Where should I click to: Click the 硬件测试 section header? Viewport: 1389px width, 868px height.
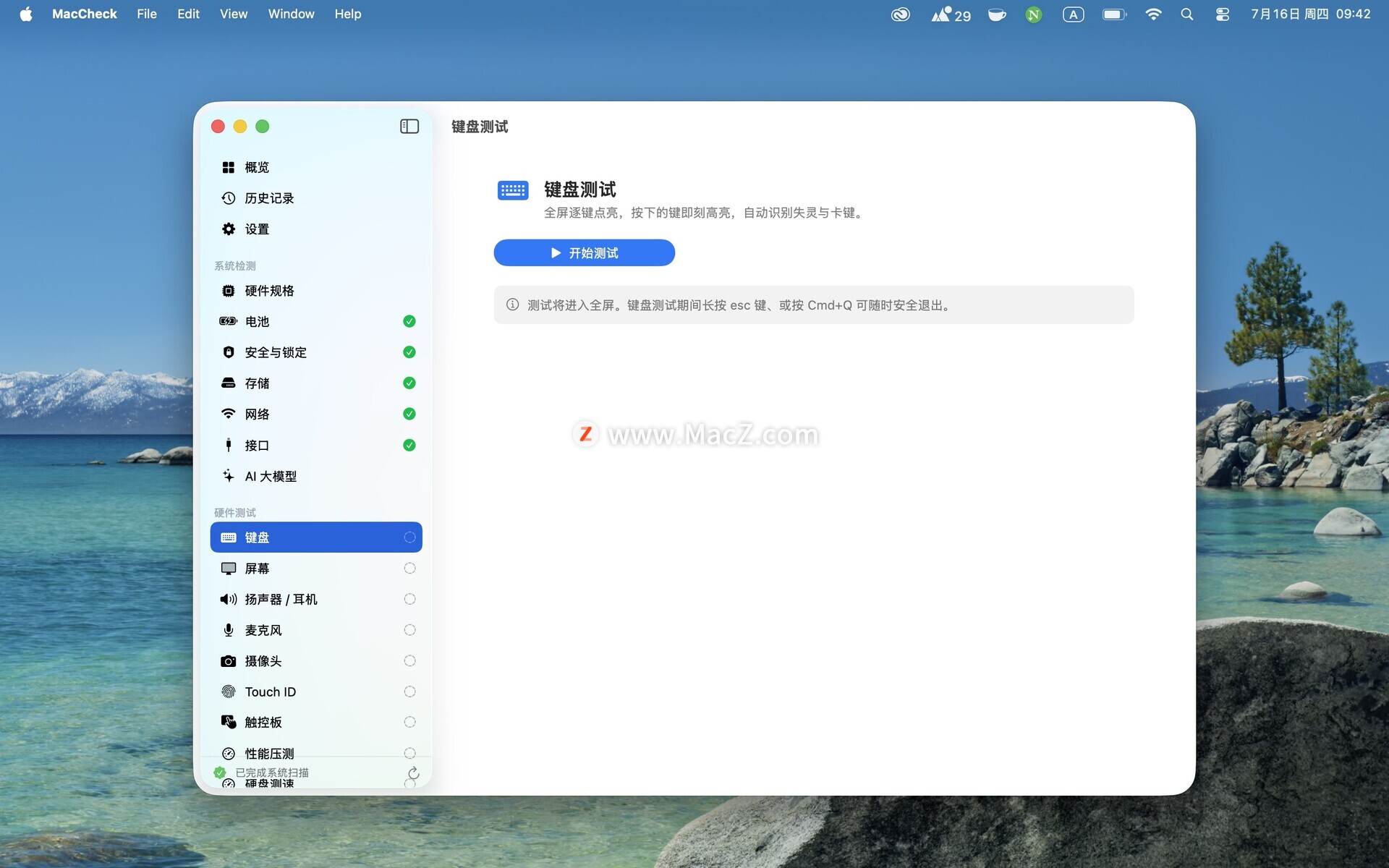coord(235,513)
